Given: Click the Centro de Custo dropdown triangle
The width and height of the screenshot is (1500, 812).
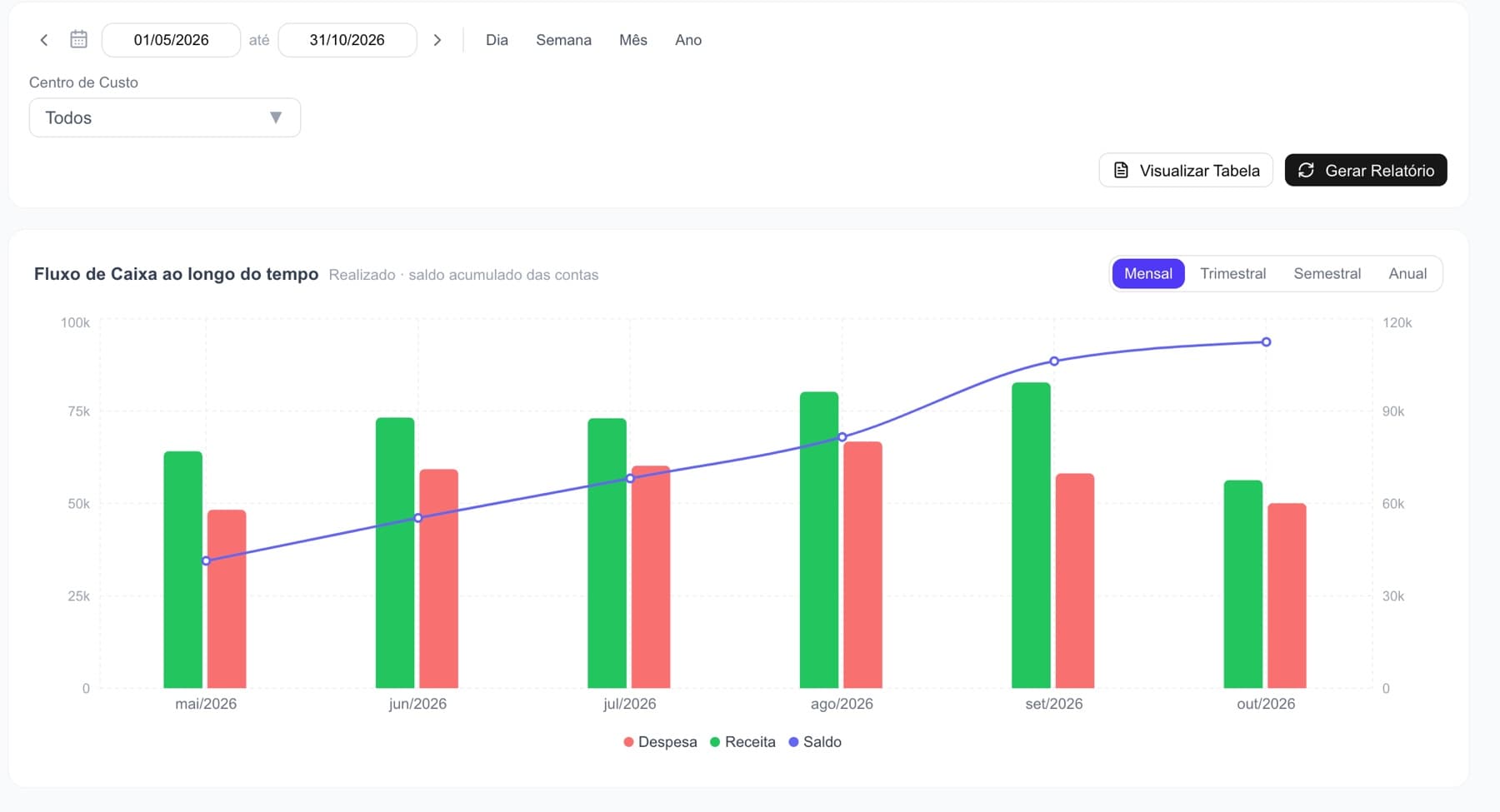Looking at the screenshot, I should (x=276, y=117).
